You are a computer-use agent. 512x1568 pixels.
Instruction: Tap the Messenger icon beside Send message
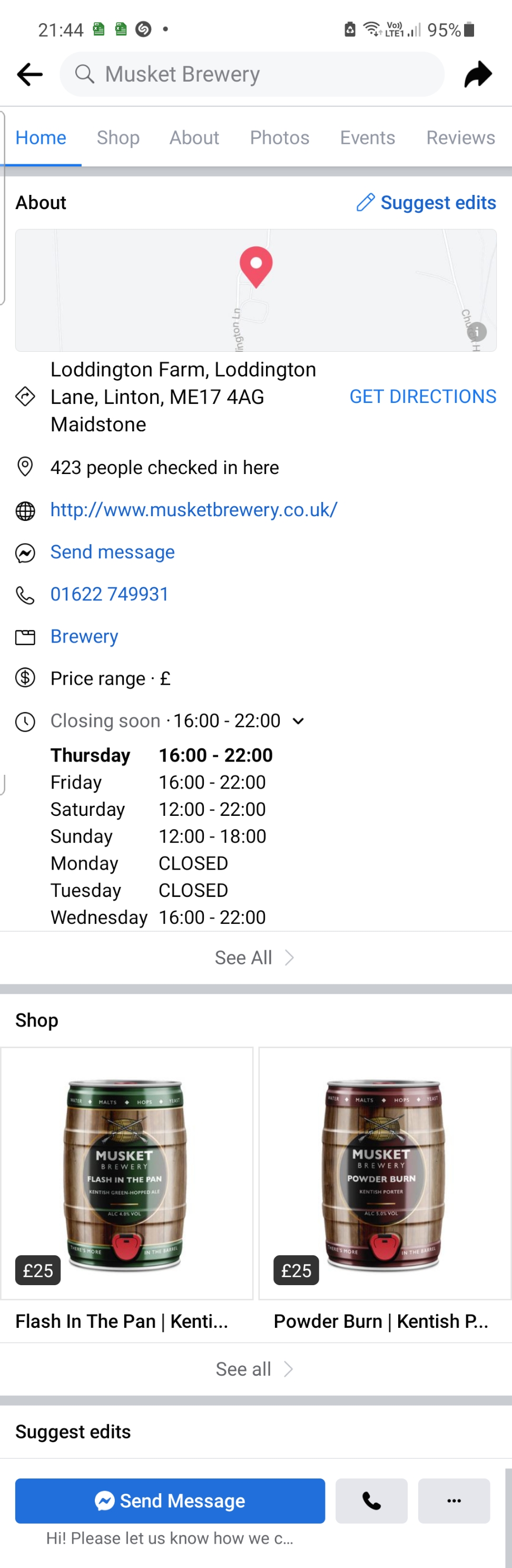pyautogui.click(x=25, y=553)
